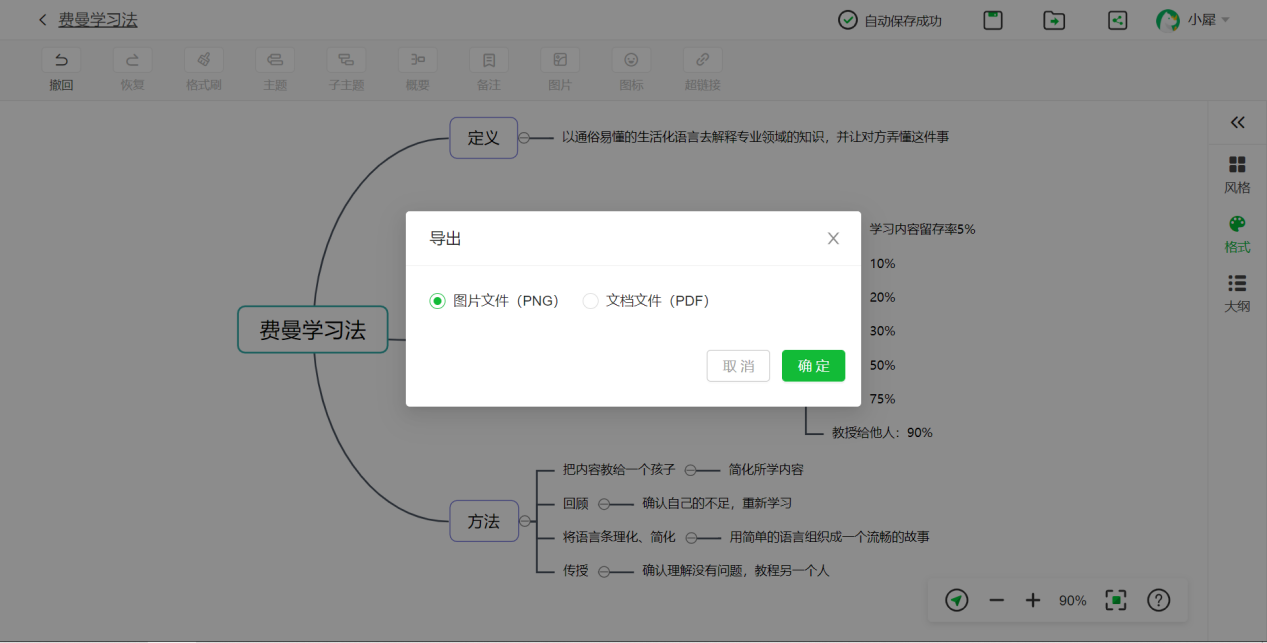Select the 文档文件（PDF）export option

590,300
